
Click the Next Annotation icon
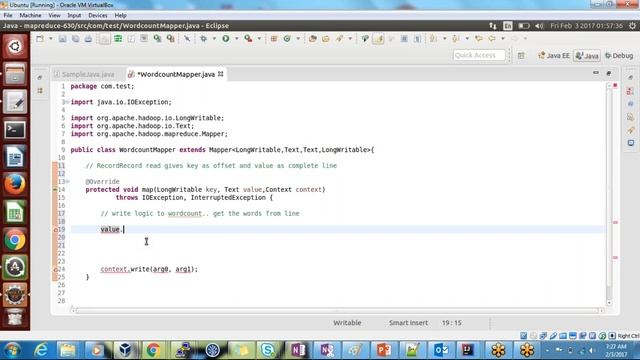[x=433, y=39]
